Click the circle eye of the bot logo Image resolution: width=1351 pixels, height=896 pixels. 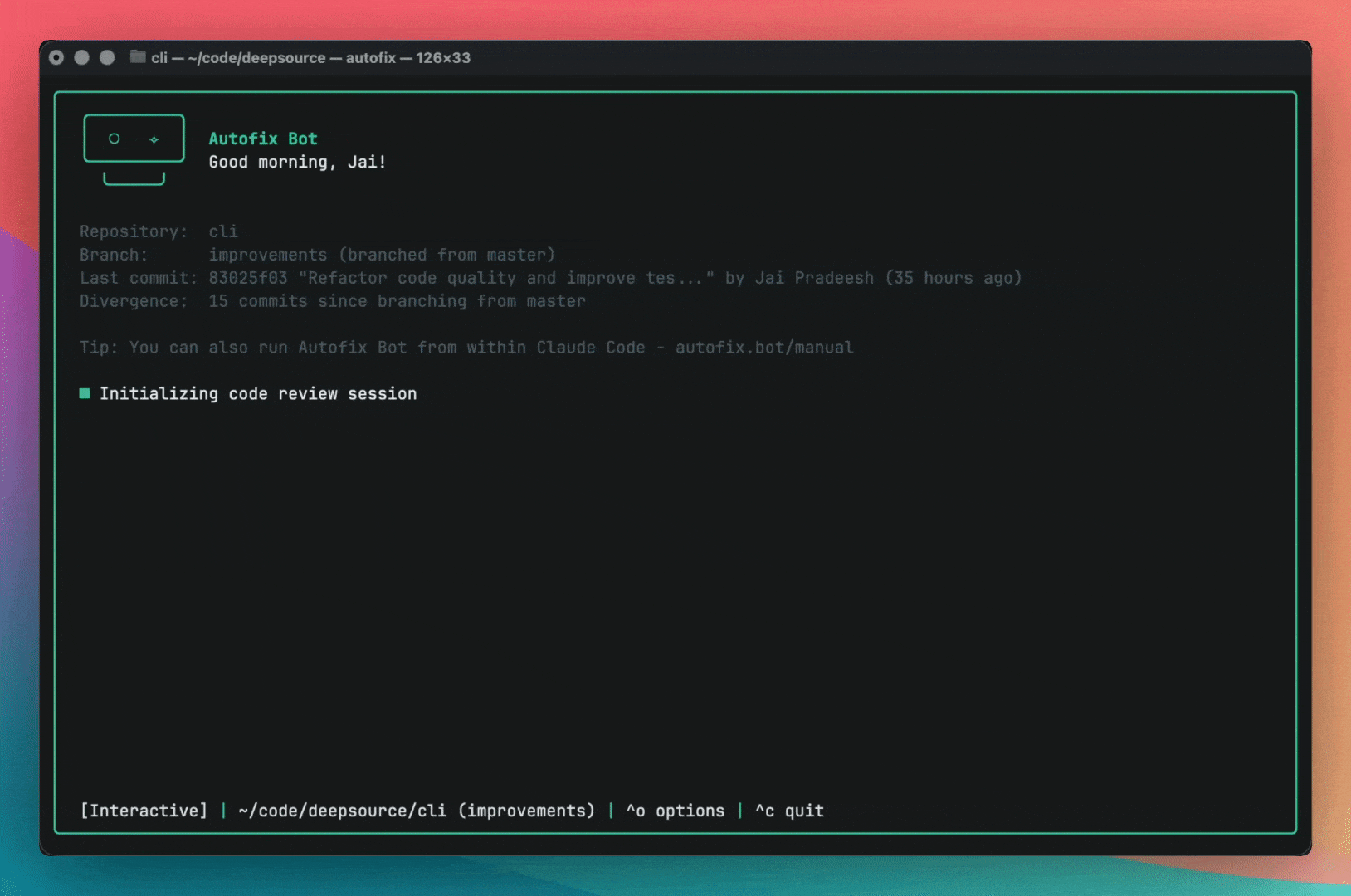point(115,139)
